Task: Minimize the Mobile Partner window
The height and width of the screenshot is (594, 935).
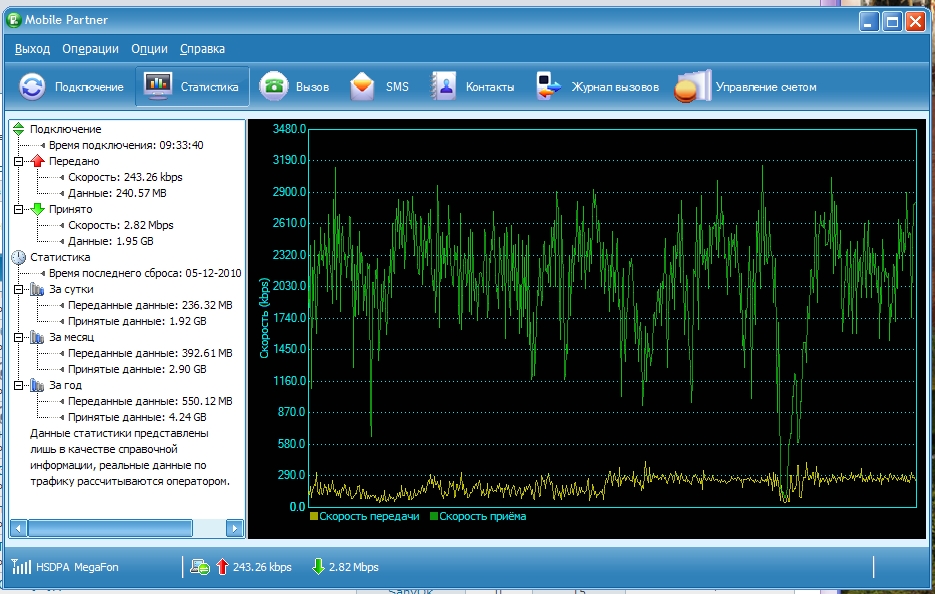Action: [x=869, y=22]
